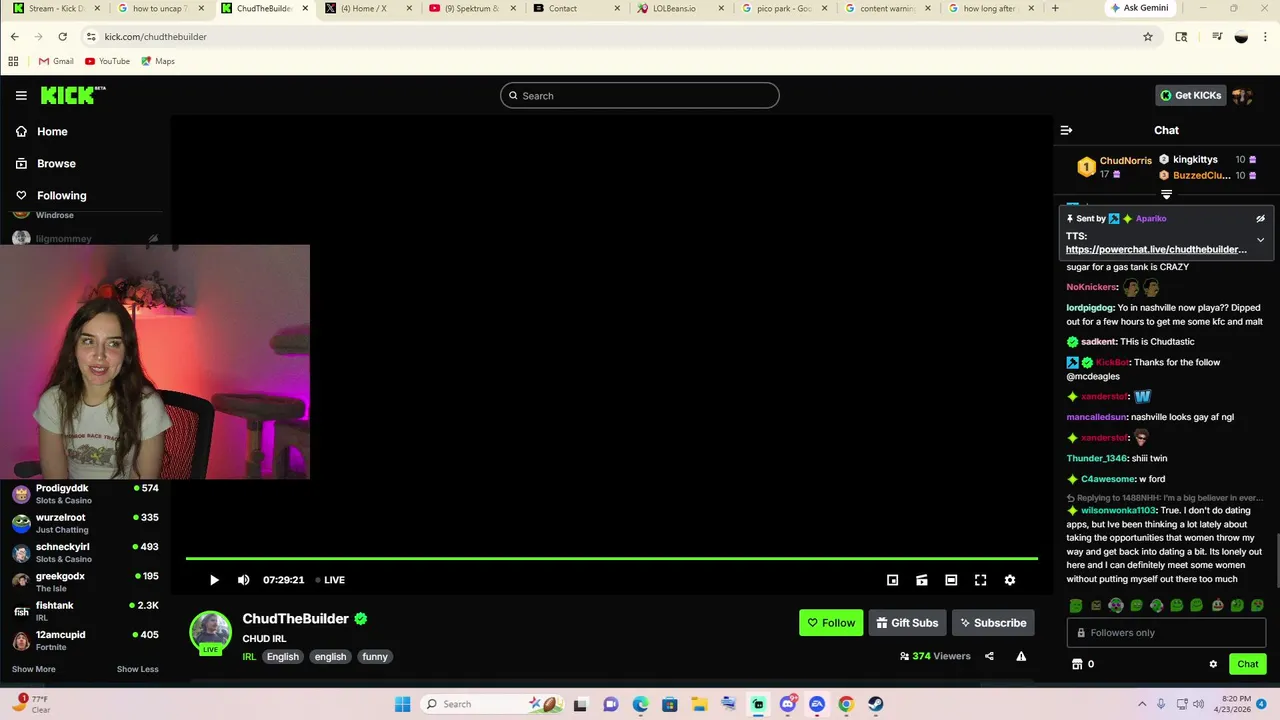The image size is (1280, 720).
Task: Click ChudTheBuilder streamer avatar
Action: point(210,631)
